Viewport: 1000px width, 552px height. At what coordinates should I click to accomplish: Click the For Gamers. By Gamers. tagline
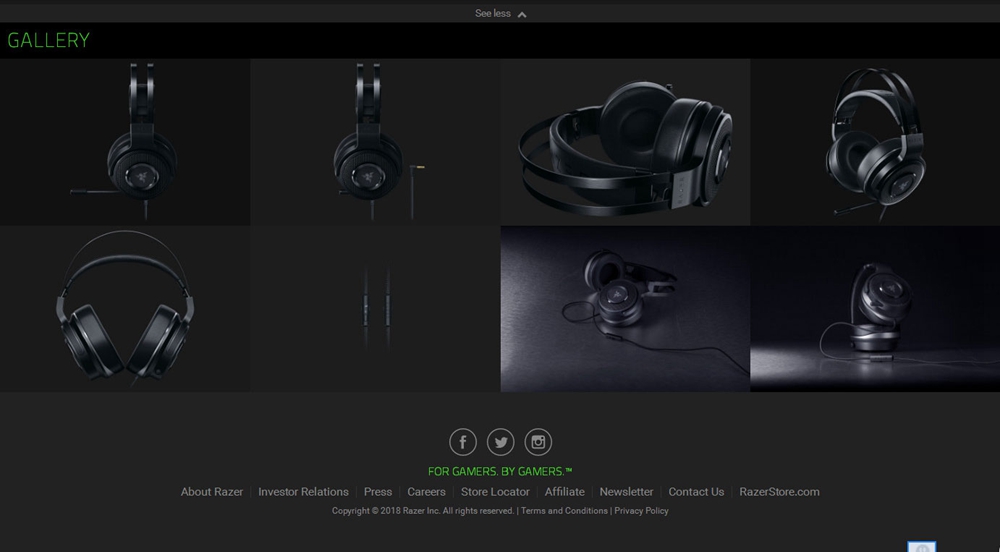[500, 472]
